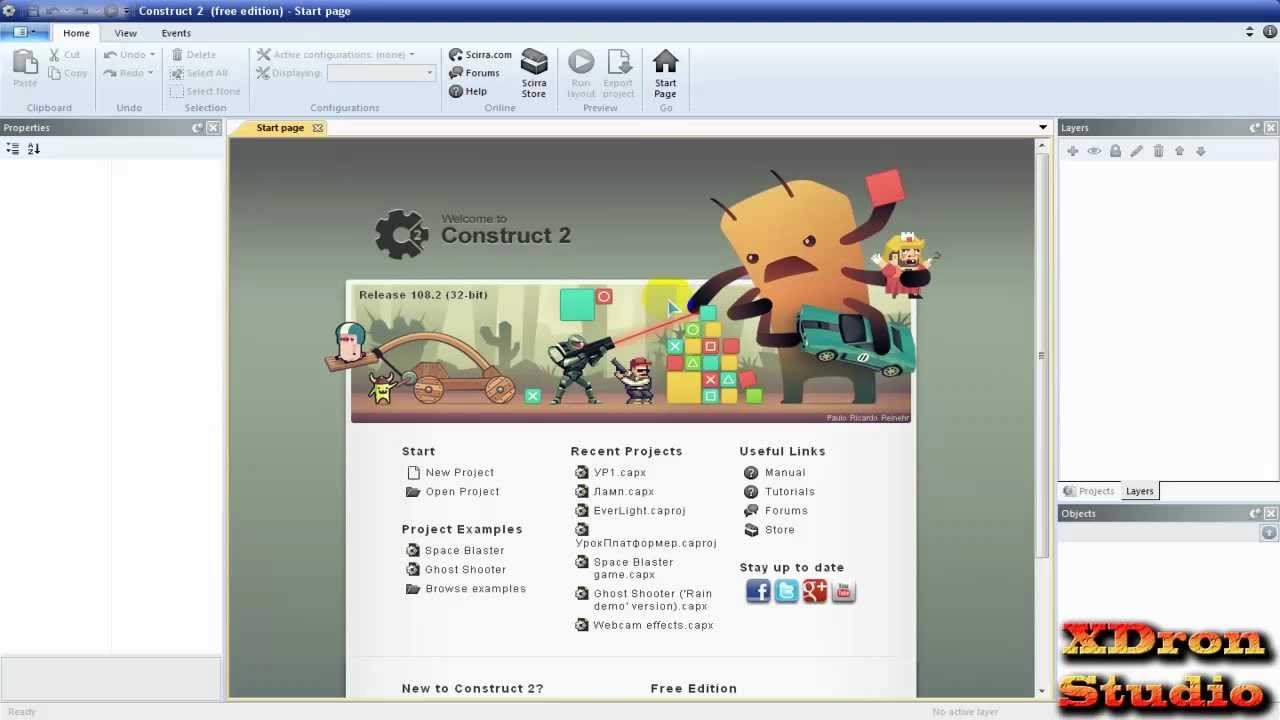Toggle layer lock icon
The width and height of the screenshot is (1280, 720).
tap(1115, 151)
